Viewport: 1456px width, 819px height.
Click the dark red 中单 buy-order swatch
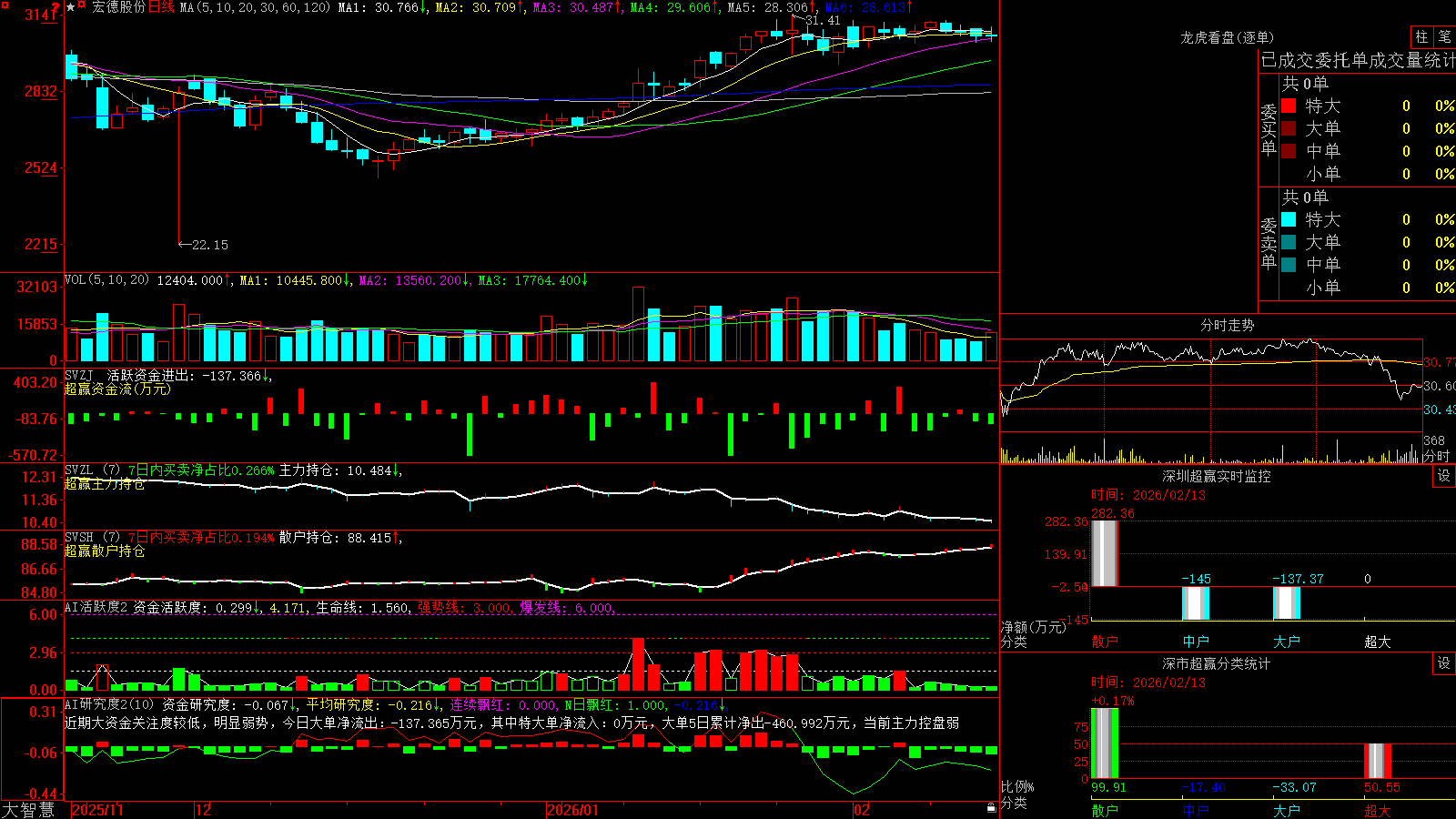tap(1289, 151)
